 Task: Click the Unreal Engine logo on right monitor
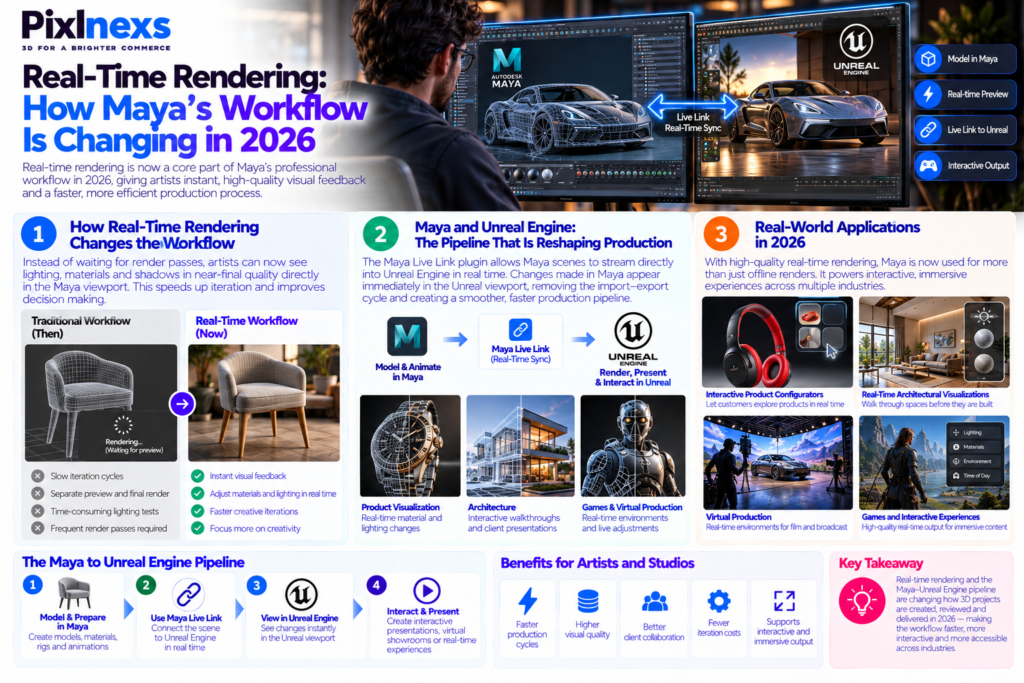coord(856,50)
